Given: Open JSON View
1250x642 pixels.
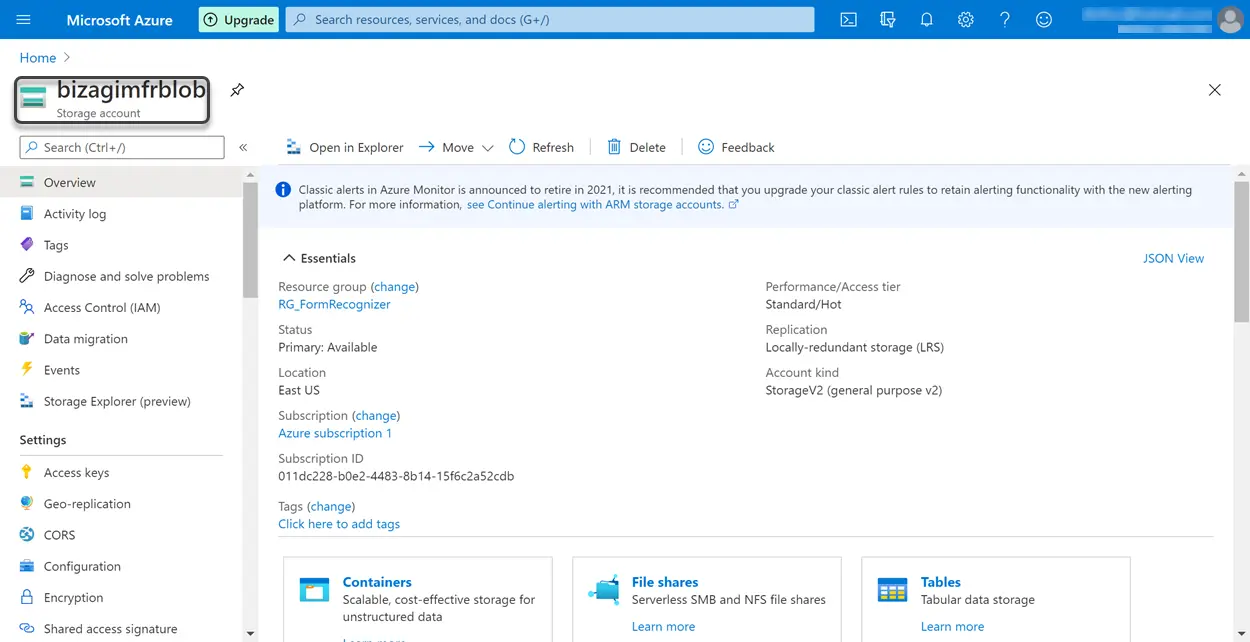Looking at the screenshot, I should (x=1173, y=258).
